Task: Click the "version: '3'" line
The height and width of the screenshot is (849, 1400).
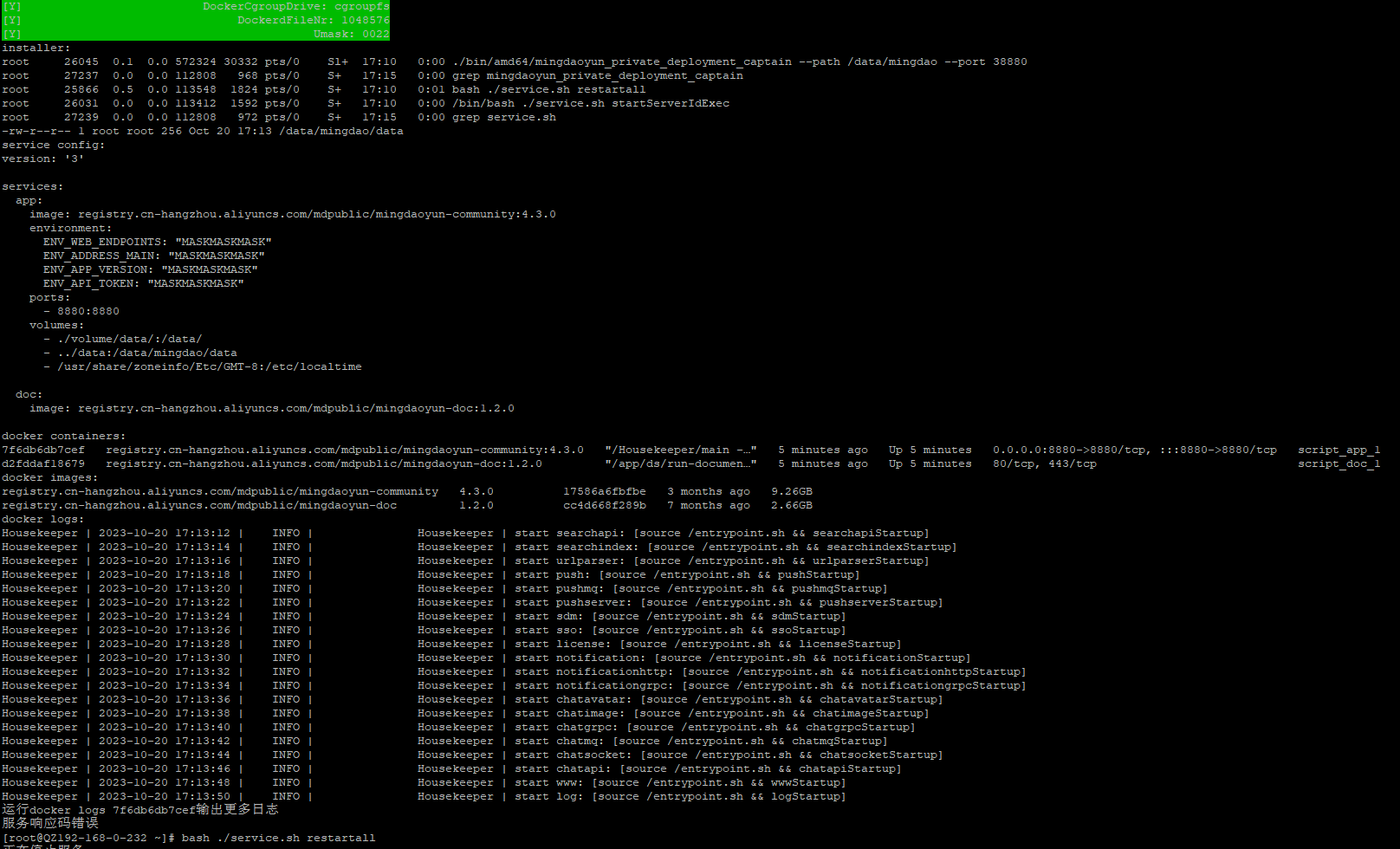Action: pos(43,159)
